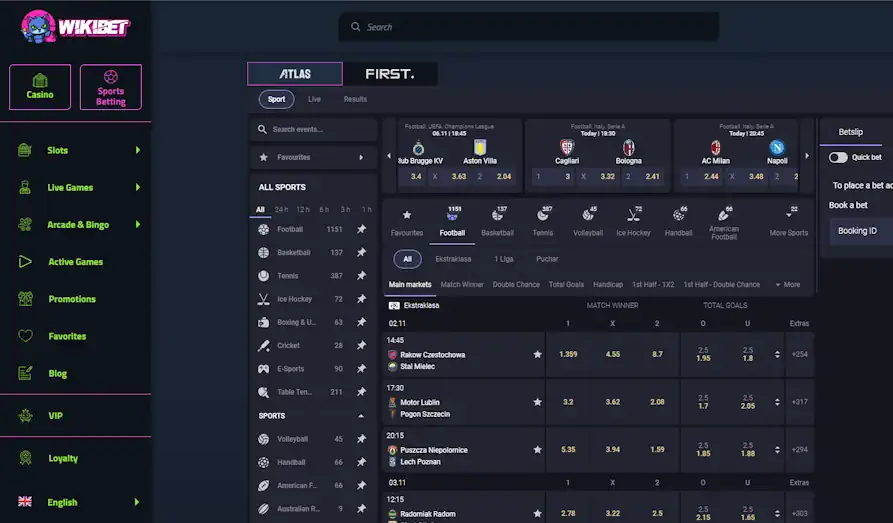893x523 pixels.
Task: Open the Promotions link
Action: (72, 299)
